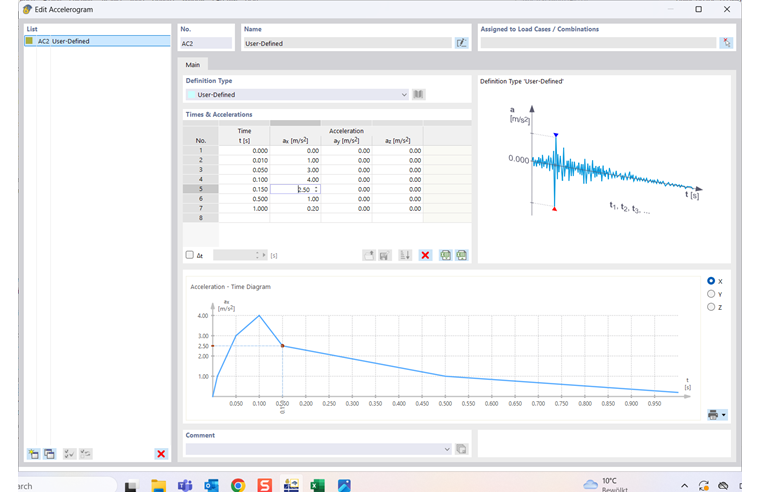Image resolution: width=760 pixels, height=492 pixels.
Task: Click the Name input field
Action: click(348, 43)
